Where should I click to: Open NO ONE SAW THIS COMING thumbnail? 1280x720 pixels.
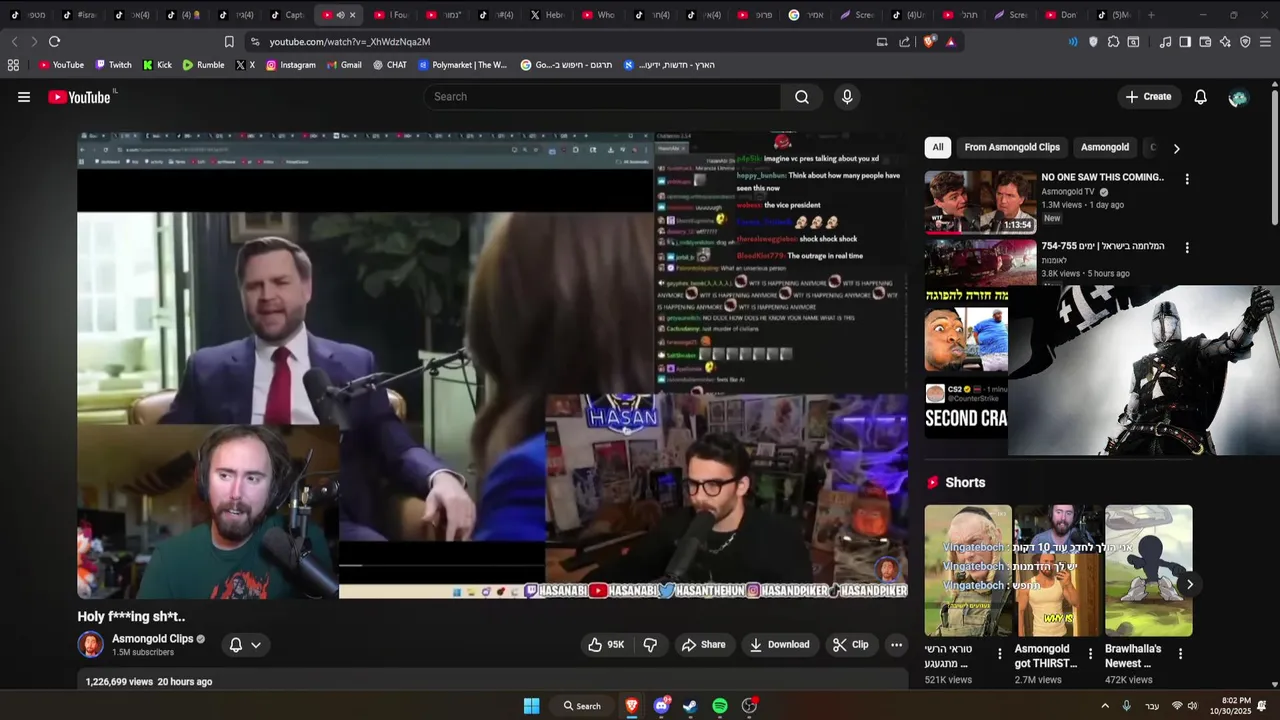click(980, 203)
